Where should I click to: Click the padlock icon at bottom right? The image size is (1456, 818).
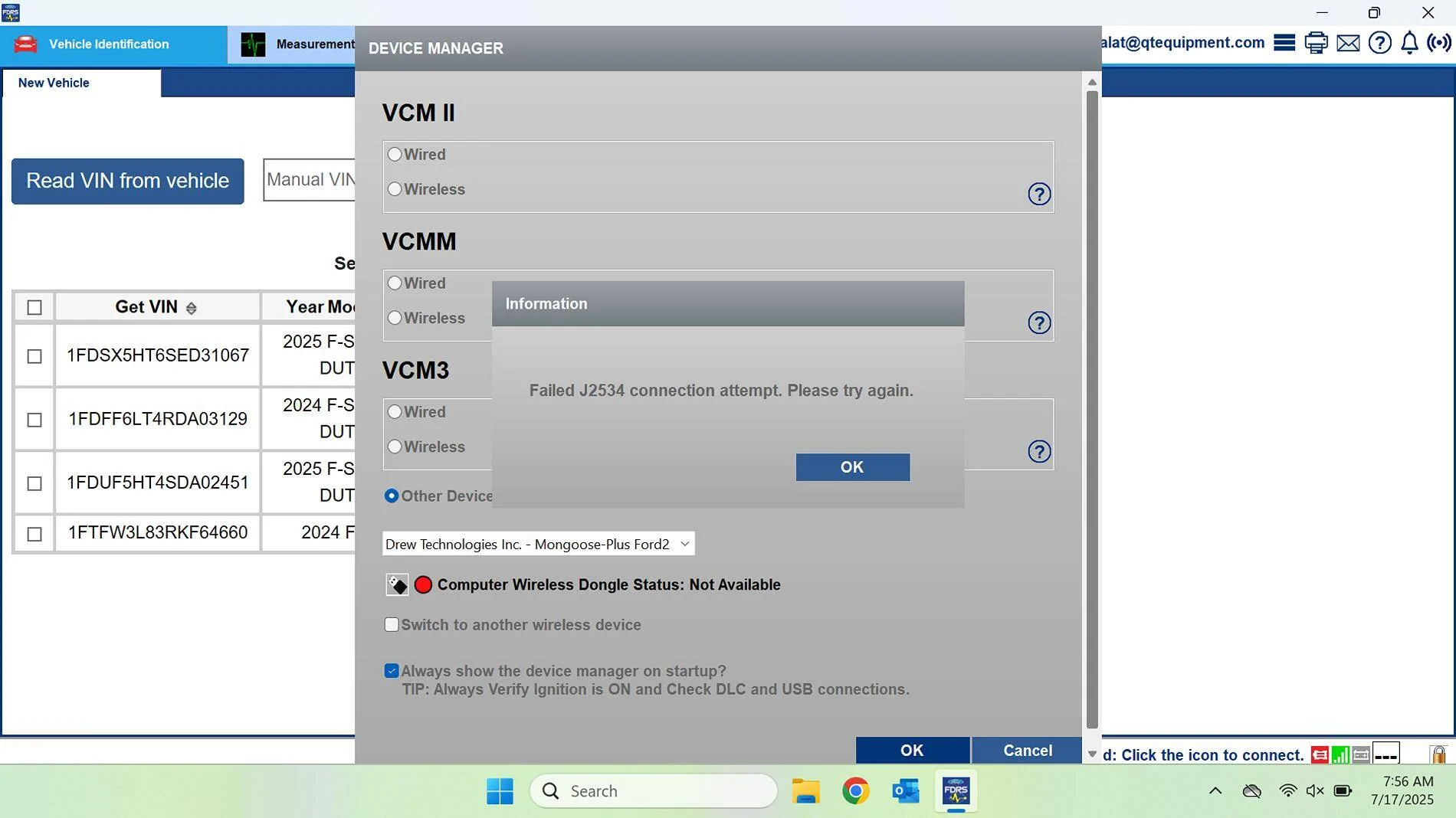tap(1438, 755)
